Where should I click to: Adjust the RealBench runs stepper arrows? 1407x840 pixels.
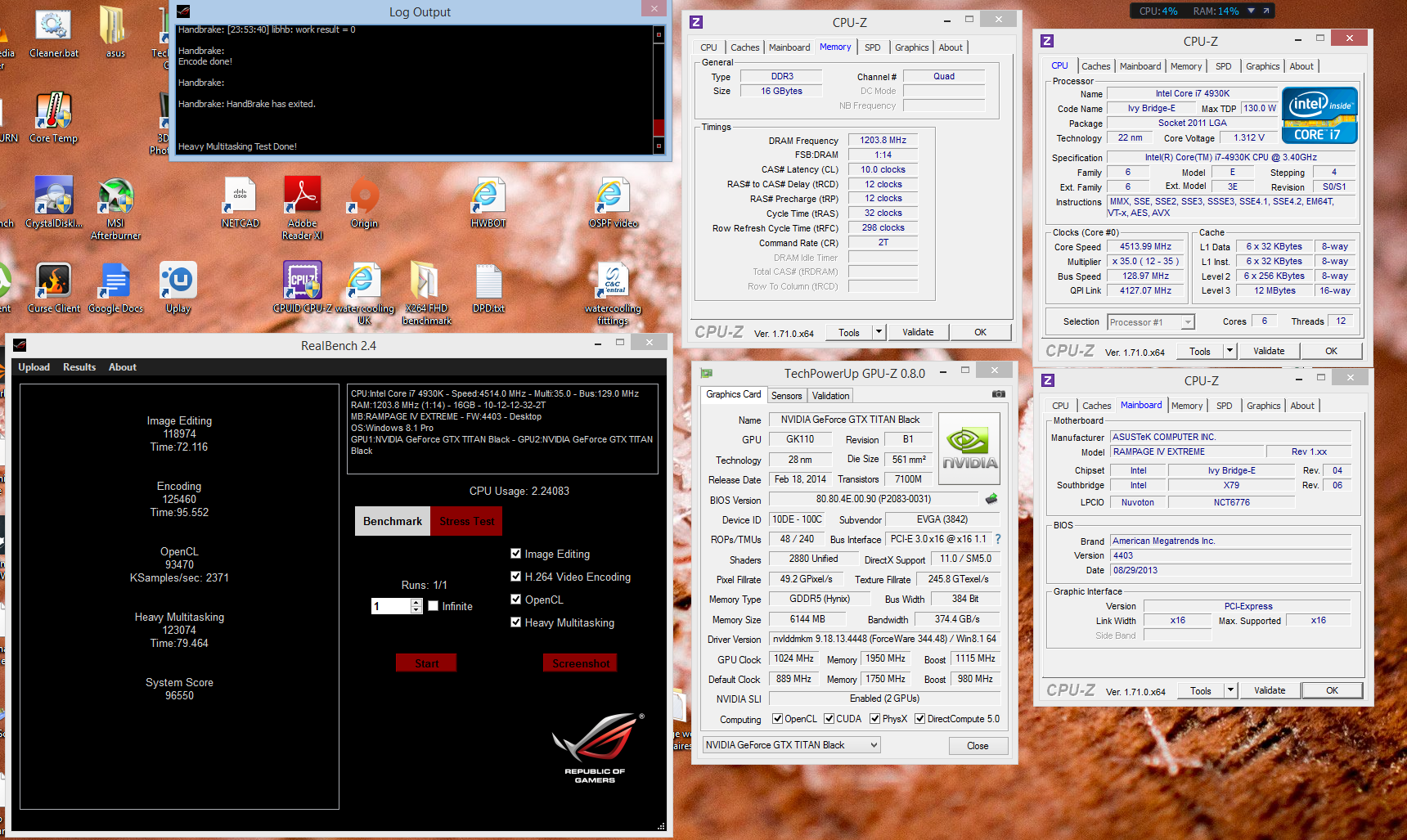tap(416, 606)
